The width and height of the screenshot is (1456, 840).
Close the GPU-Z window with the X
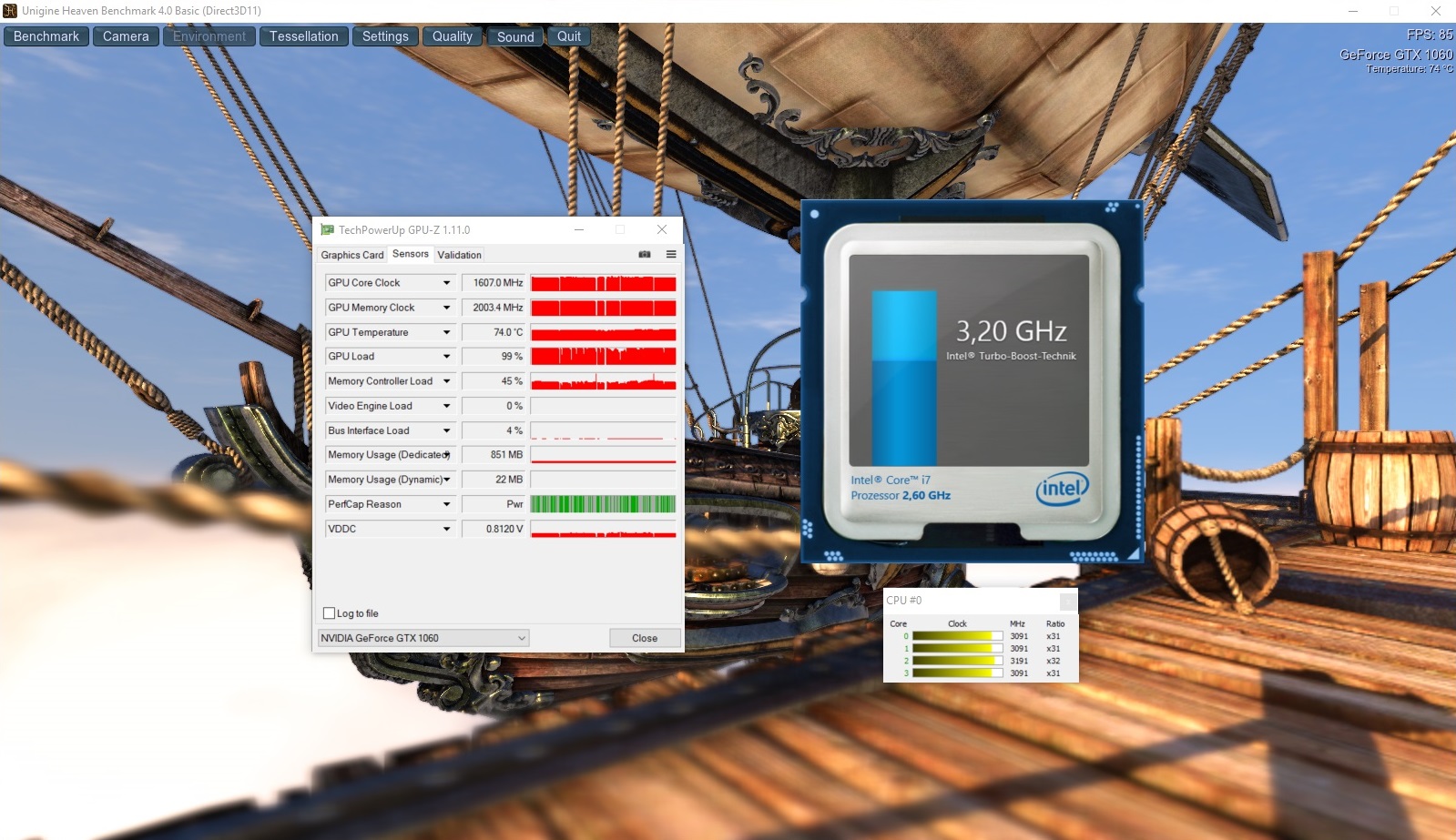[x=662, y=229]
